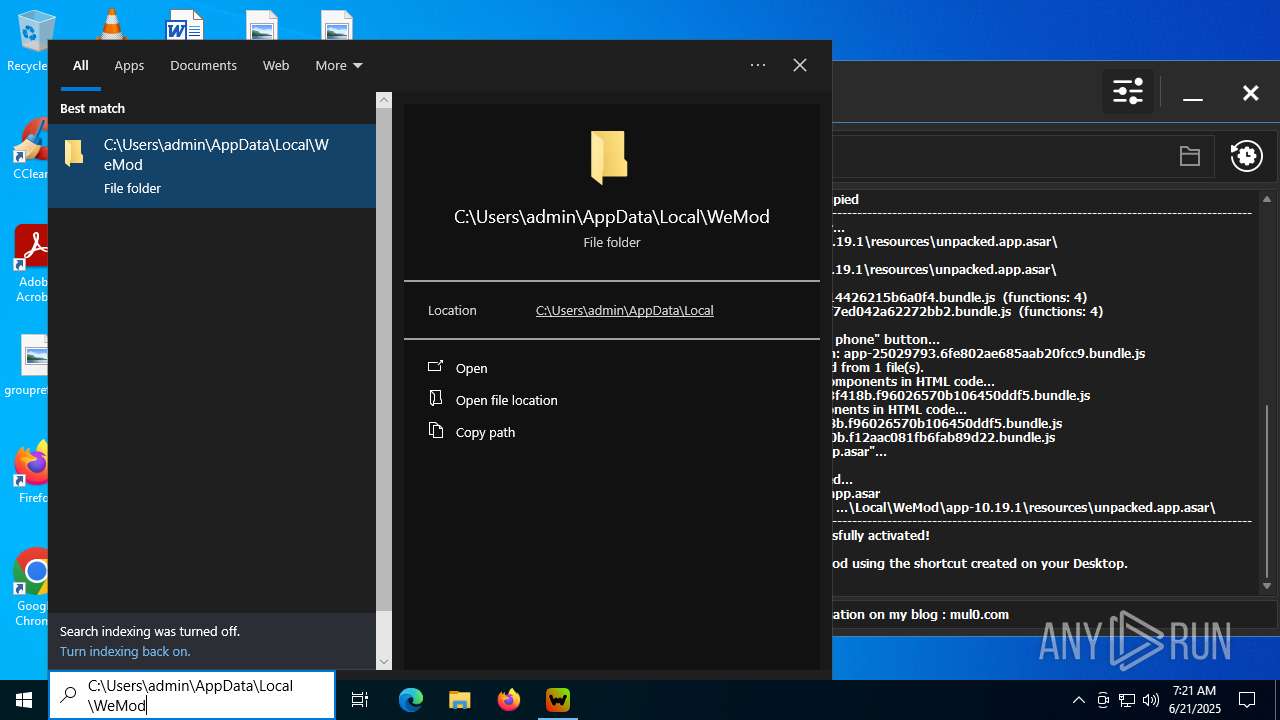
Task: Click the volume icon in system tray
Action: click(1151, 700)
